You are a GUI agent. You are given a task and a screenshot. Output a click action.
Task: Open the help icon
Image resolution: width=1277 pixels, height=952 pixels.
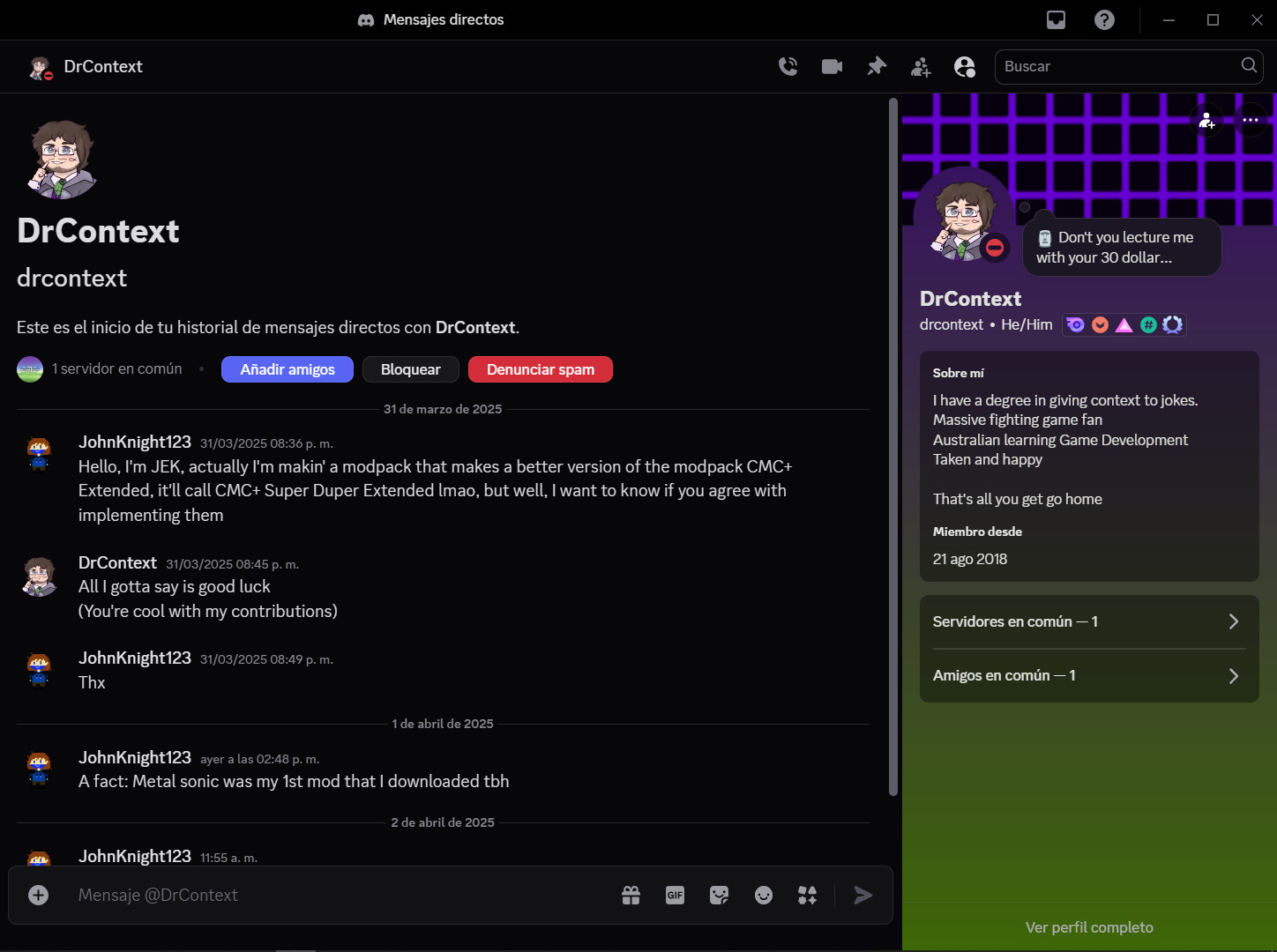(1104, 19)
